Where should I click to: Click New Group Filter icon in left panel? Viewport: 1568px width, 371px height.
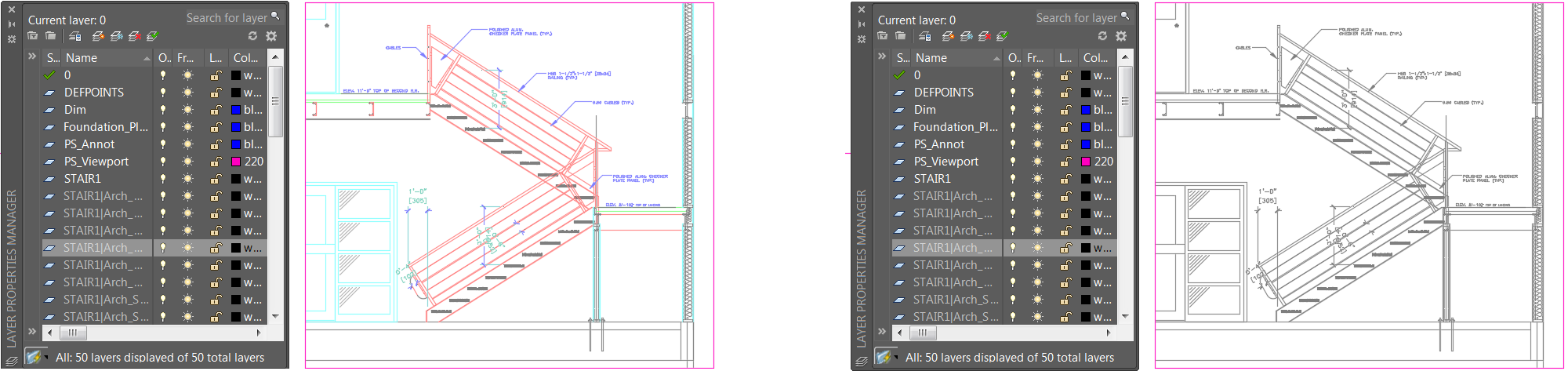click(x=51, y=36)
